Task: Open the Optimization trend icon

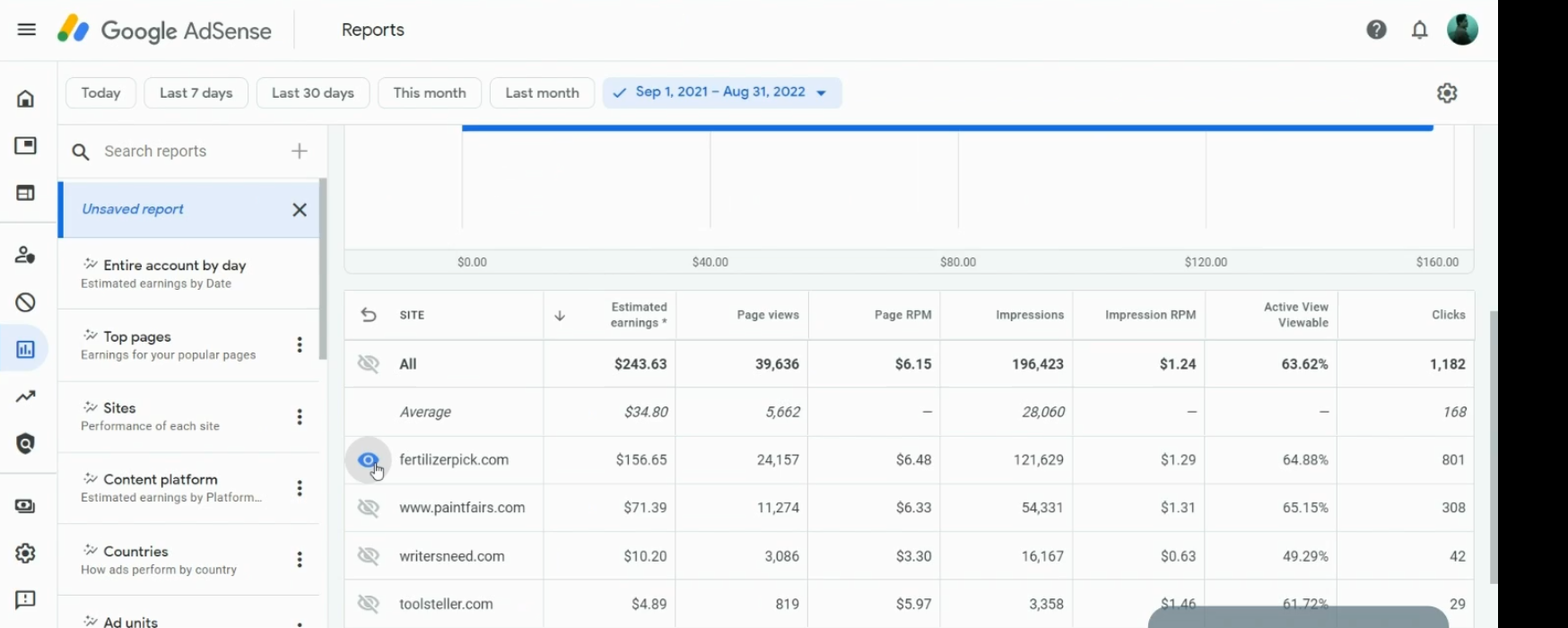Action: point(25,397)
